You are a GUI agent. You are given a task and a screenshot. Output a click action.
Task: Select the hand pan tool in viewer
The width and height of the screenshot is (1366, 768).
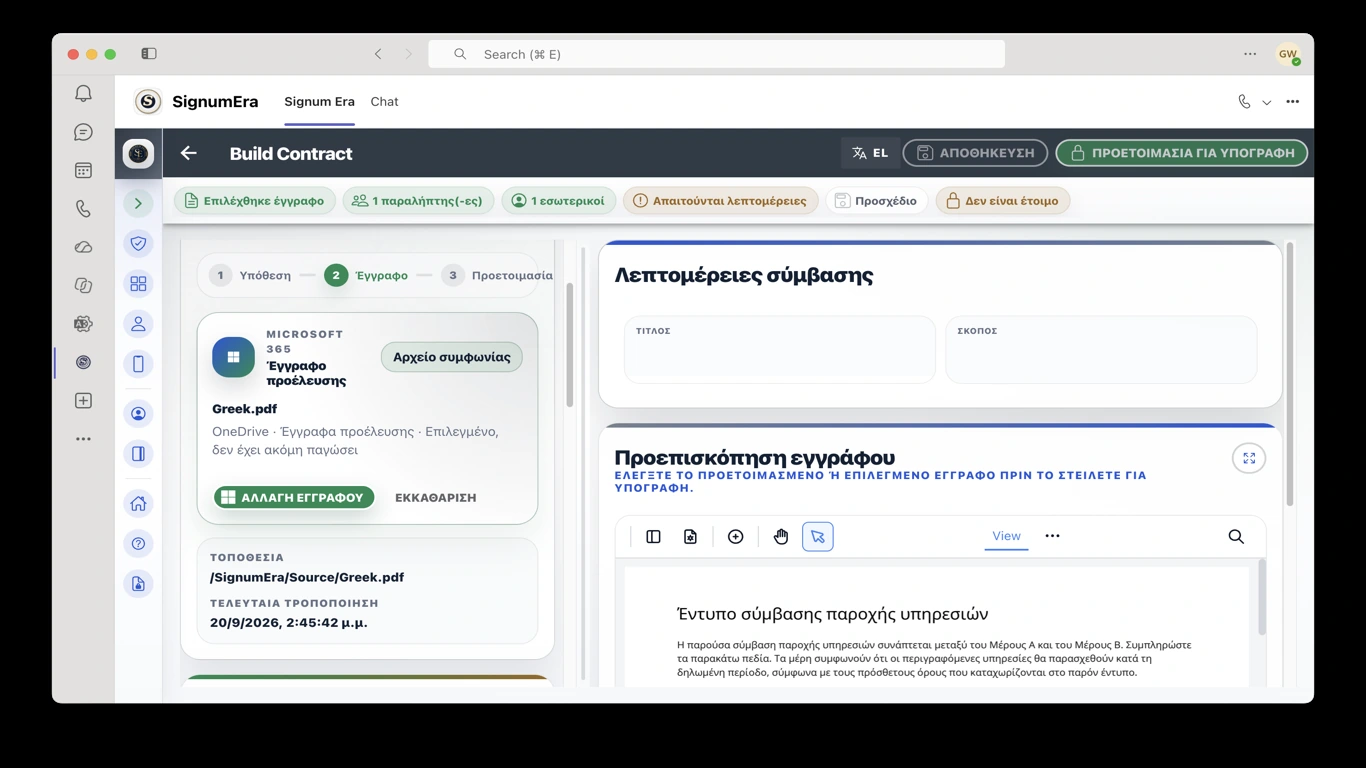tap(781, 537)
